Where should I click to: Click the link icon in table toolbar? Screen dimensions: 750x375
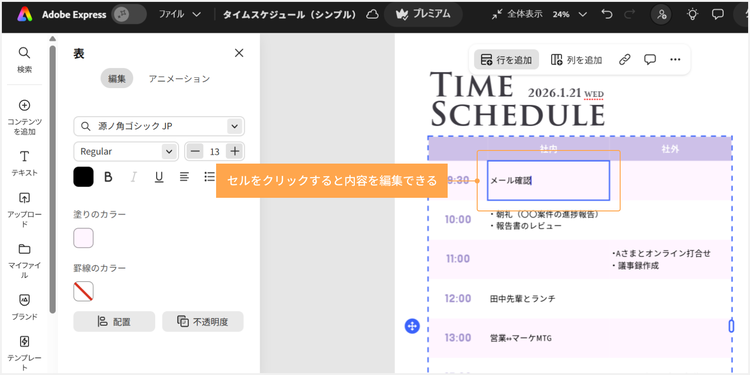[625, 59]
